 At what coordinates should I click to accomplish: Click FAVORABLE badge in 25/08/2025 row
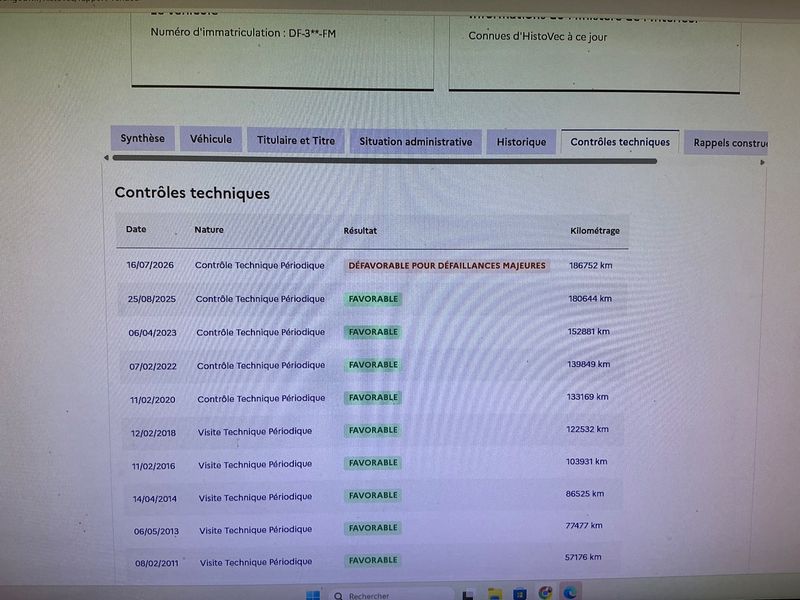(x=373, y=299)
